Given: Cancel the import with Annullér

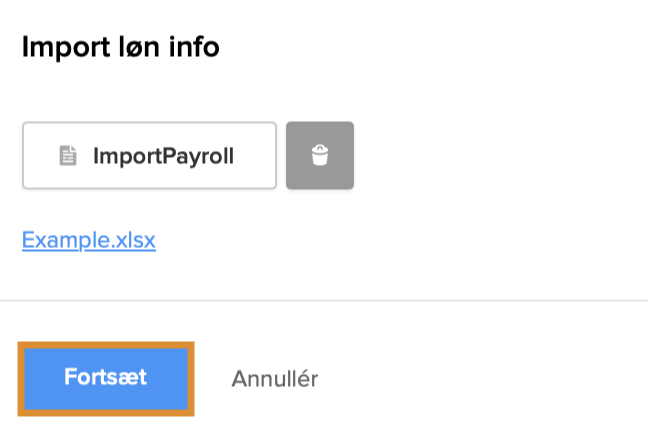Looking at the screenshot, I should tap(275, 379).
